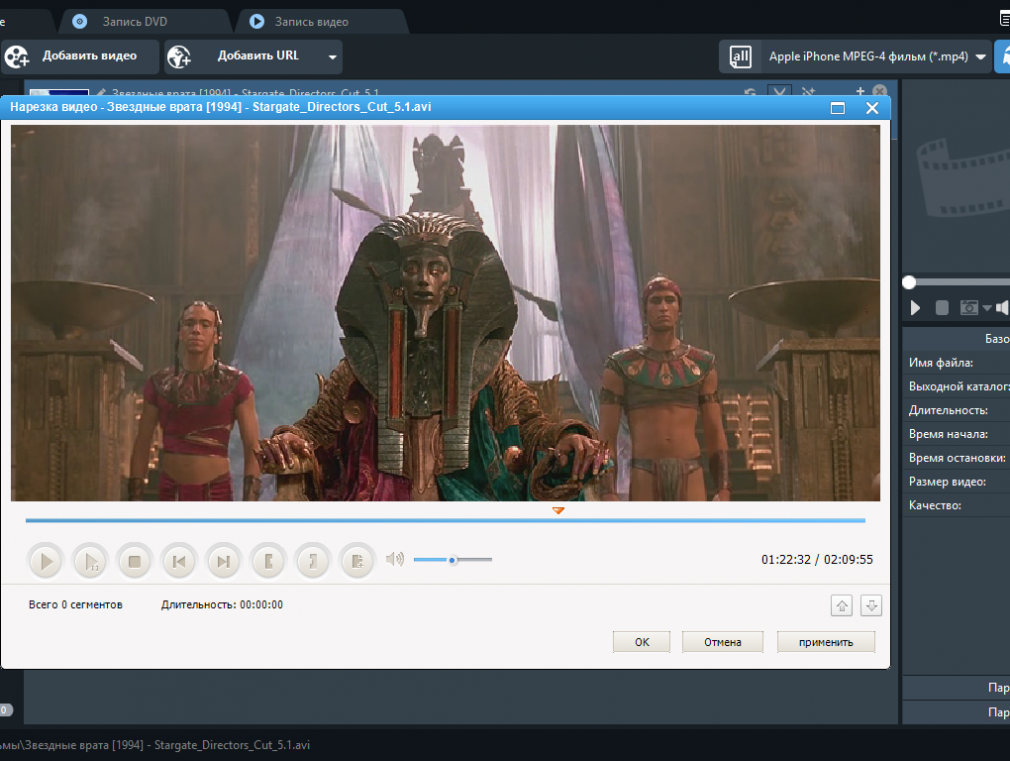Open the scissors cut tool in file row
This screenshot has width=1010, height=761.
click(x=779, y=92)
